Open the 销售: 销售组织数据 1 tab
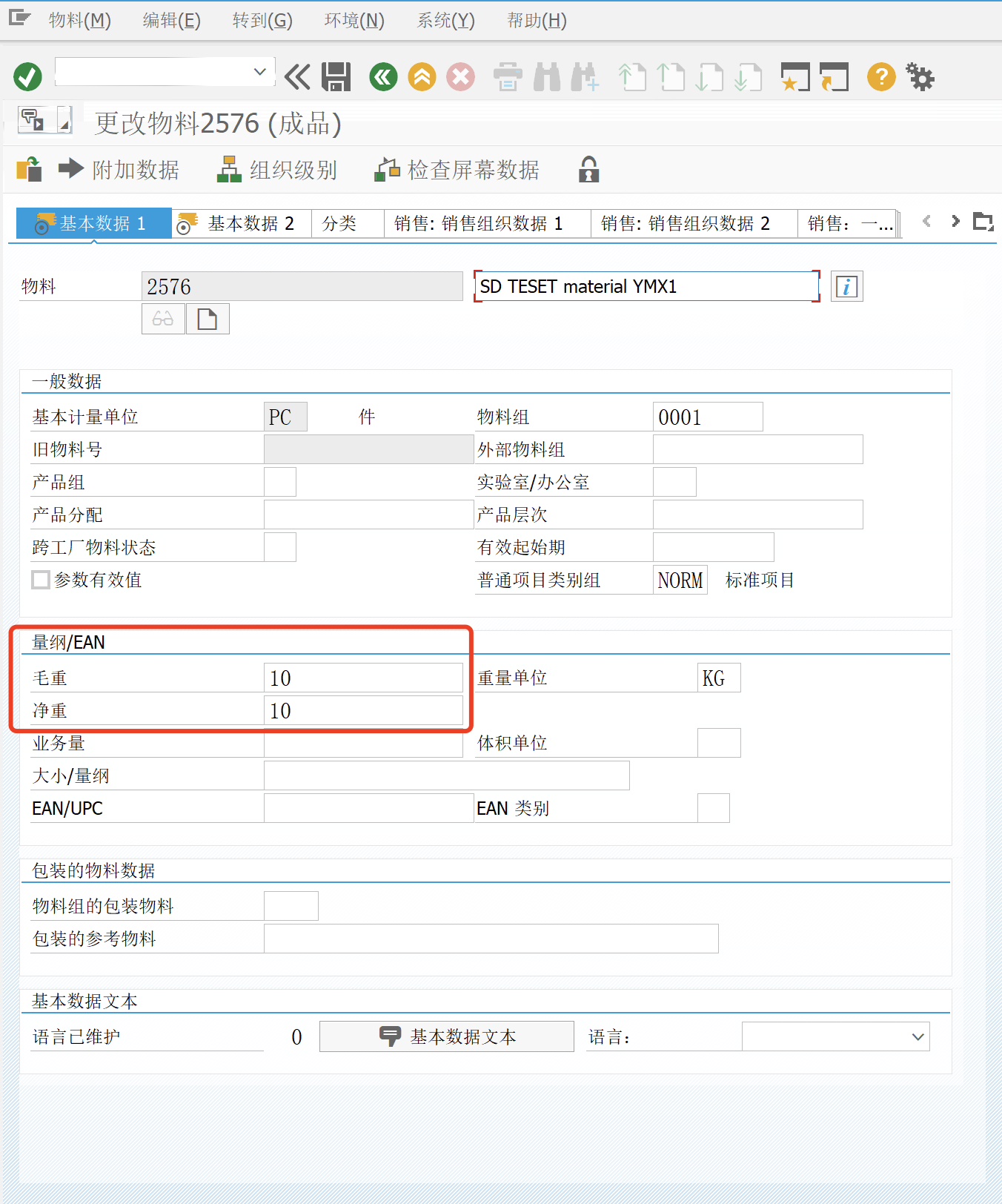The image size is (1002, 1204). 488,223
